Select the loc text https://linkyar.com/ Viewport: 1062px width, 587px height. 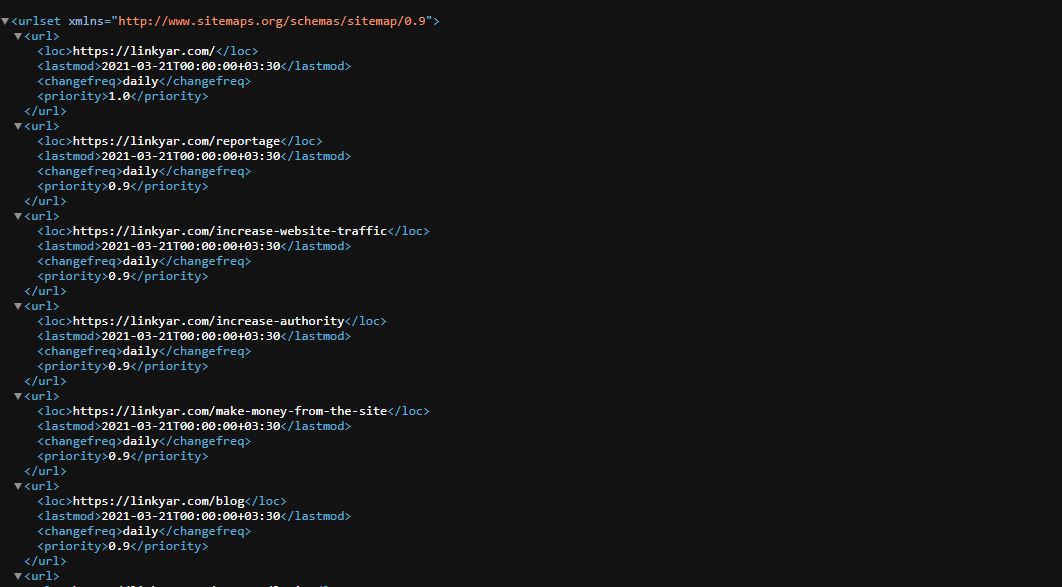144,51
